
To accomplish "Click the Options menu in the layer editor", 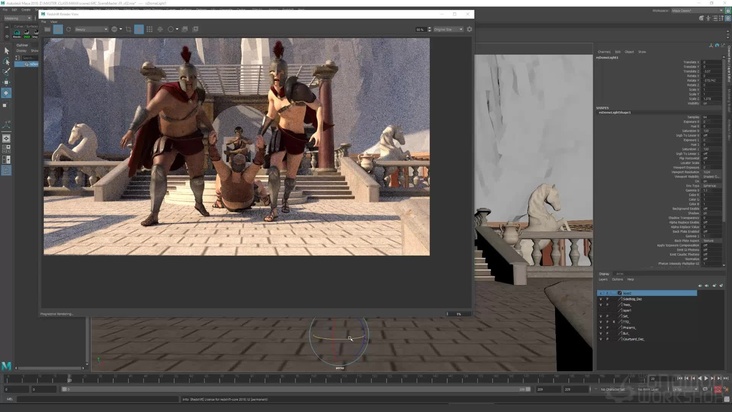I will [617, 279].
